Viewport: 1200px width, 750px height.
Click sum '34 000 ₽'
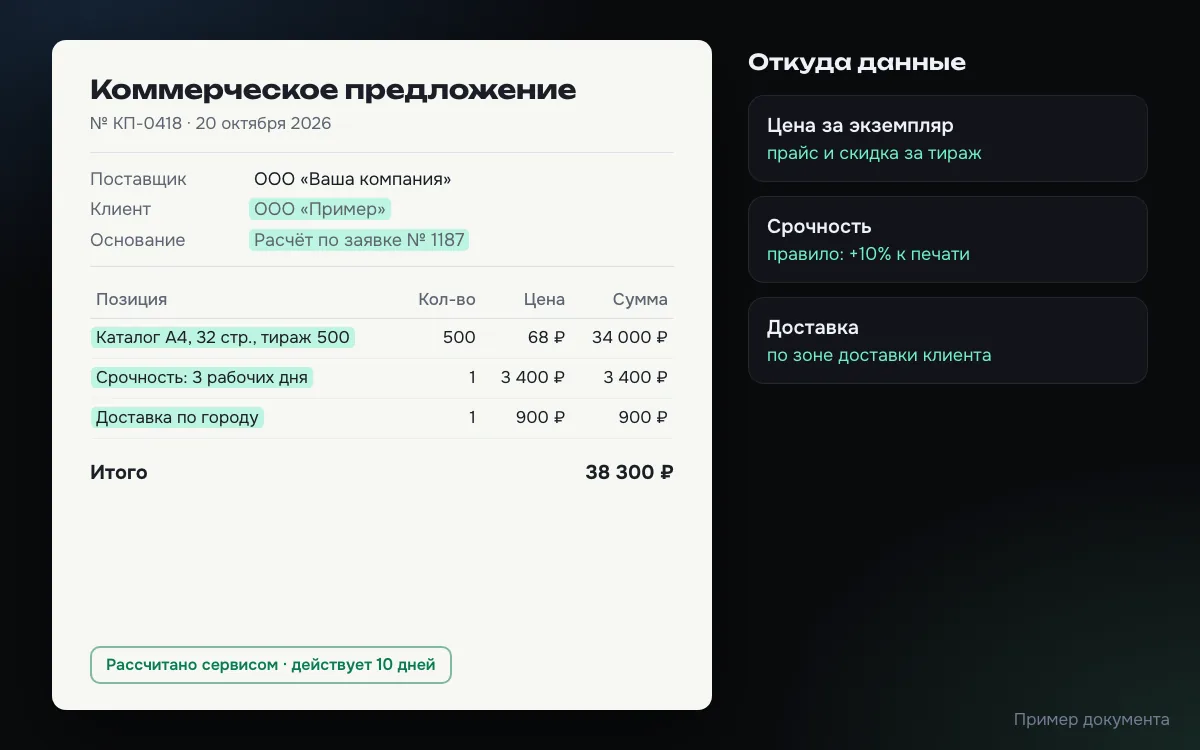(x=630, y=337)
